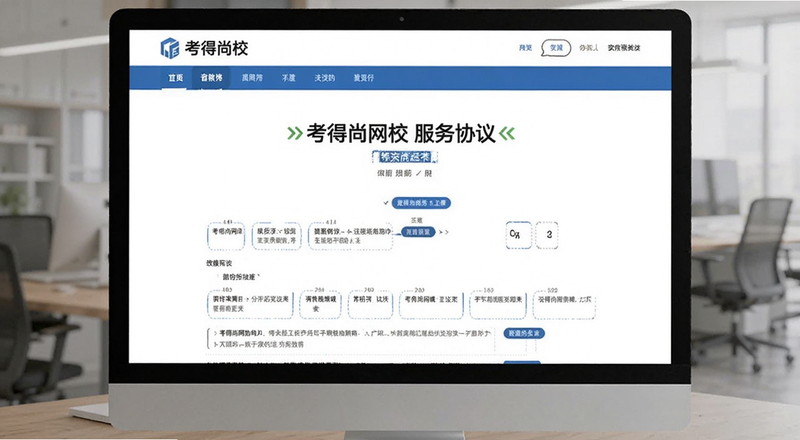Click the speech-bubble button in the top header

556,48
